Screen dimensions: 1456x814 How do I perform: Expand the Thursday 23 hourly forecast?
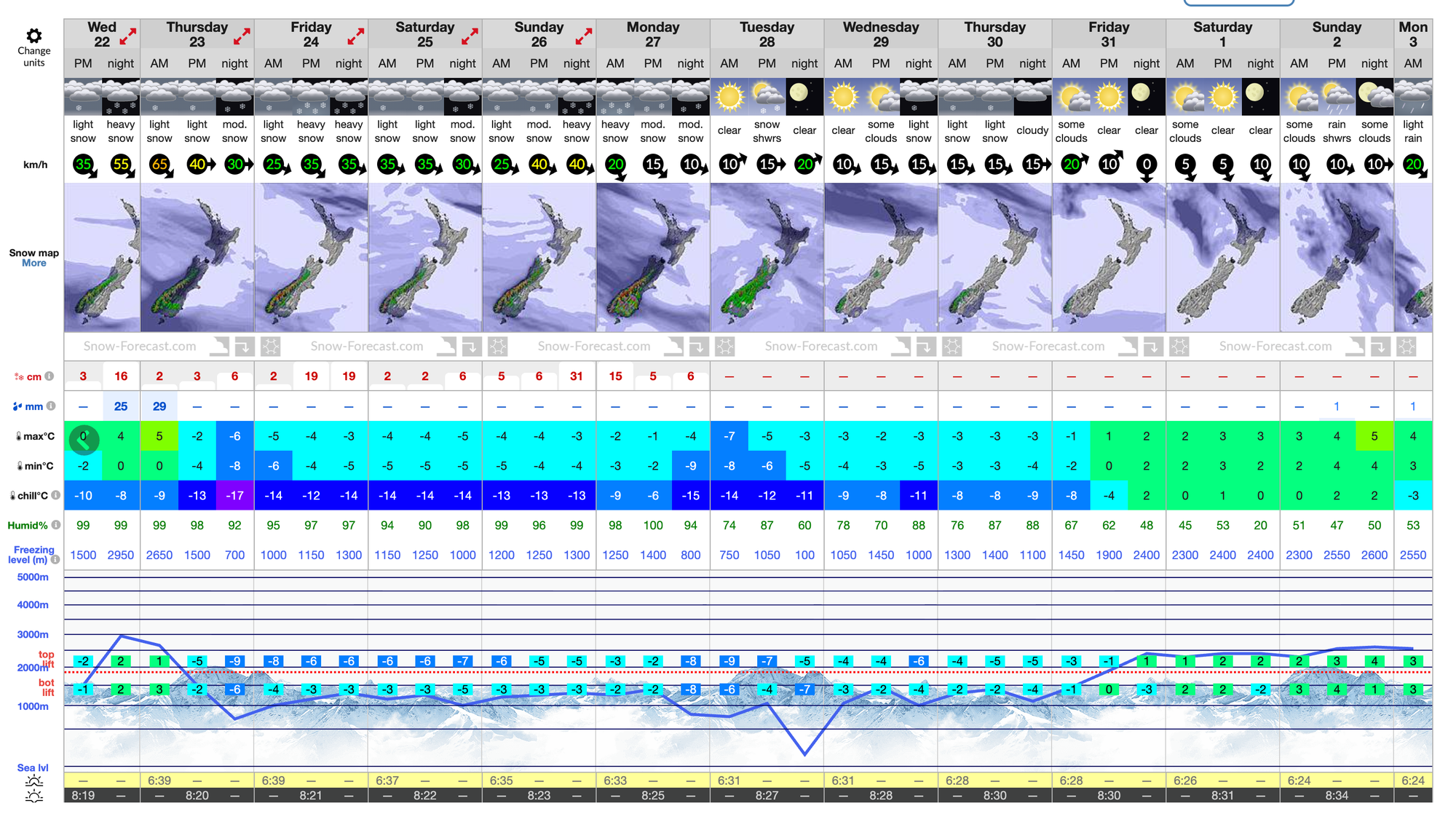(x=242, y=35)
